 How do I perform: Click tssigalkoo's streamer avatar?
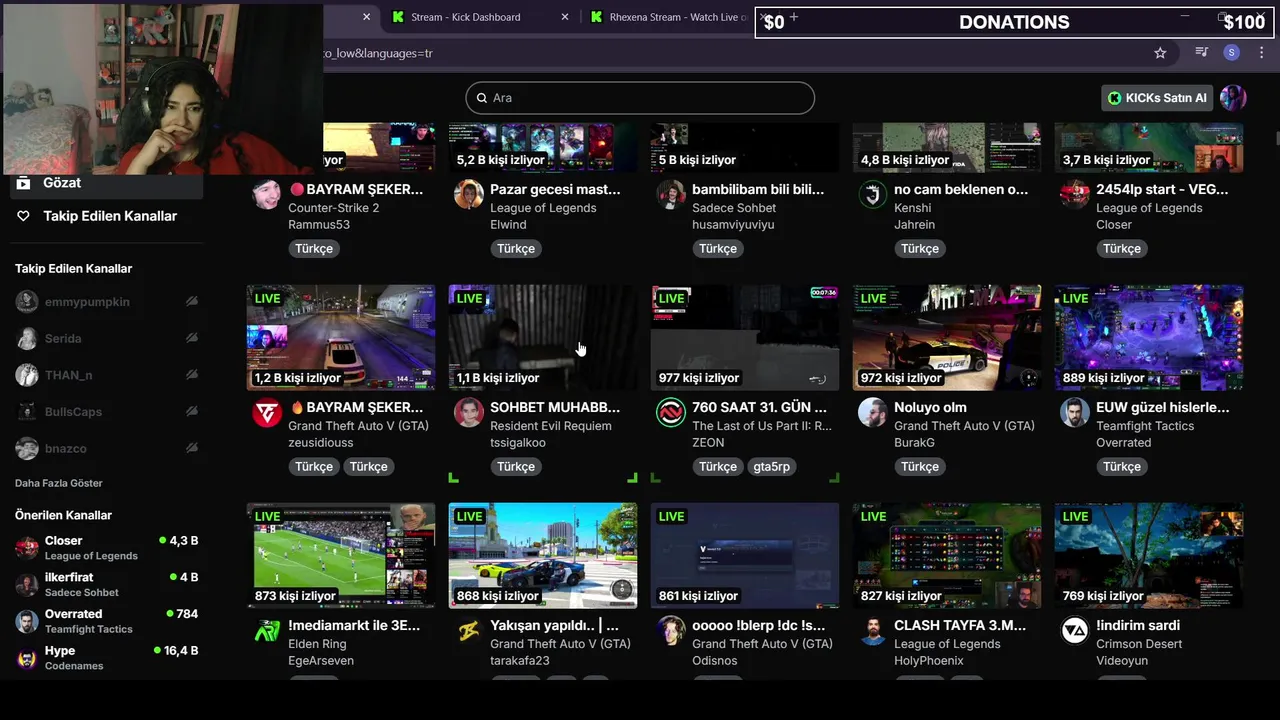(468, 412)
